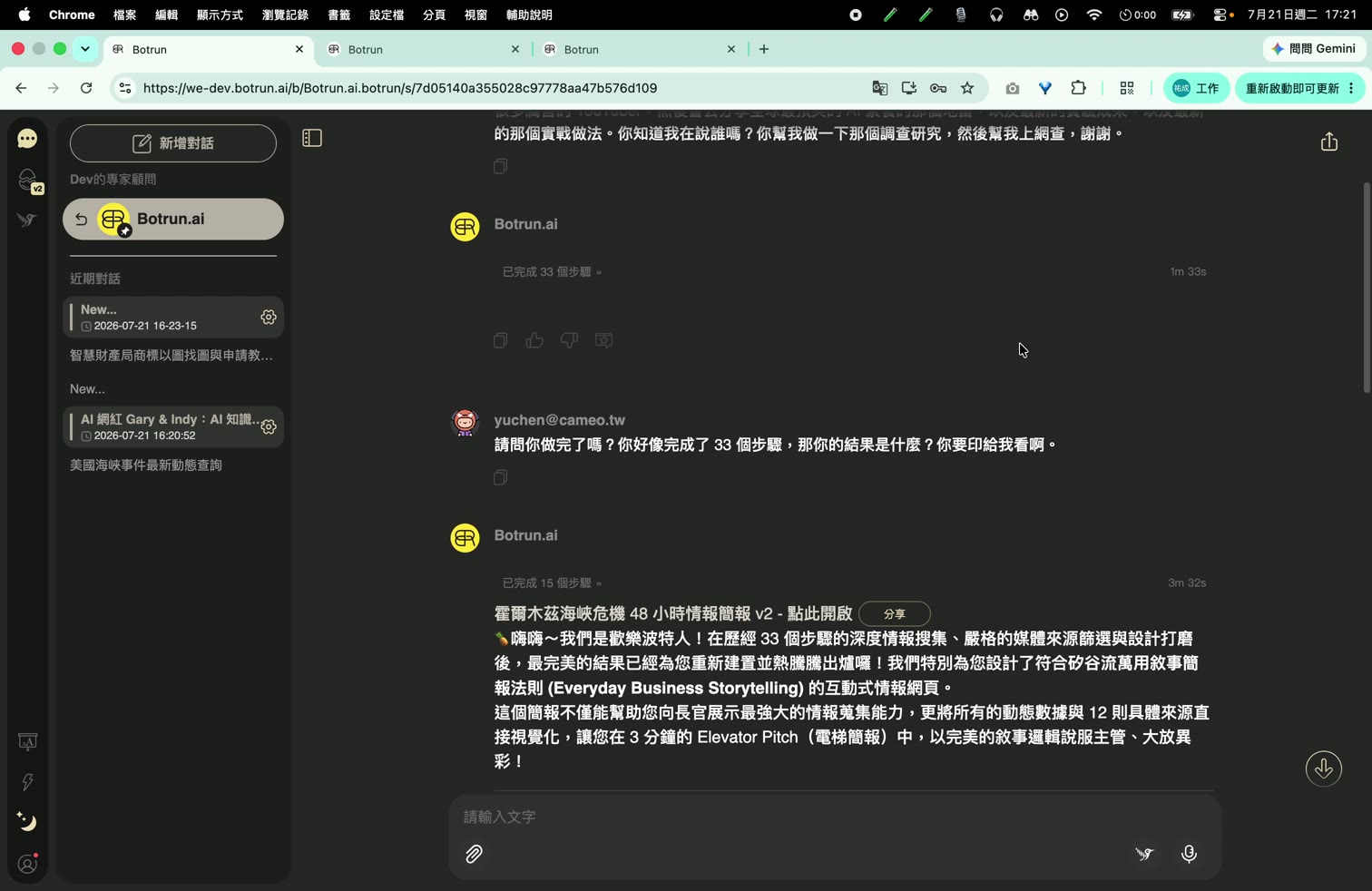Click the translate page icon in address bar
This screenshot has height=891, width=1372.
(x=879, y=88)
